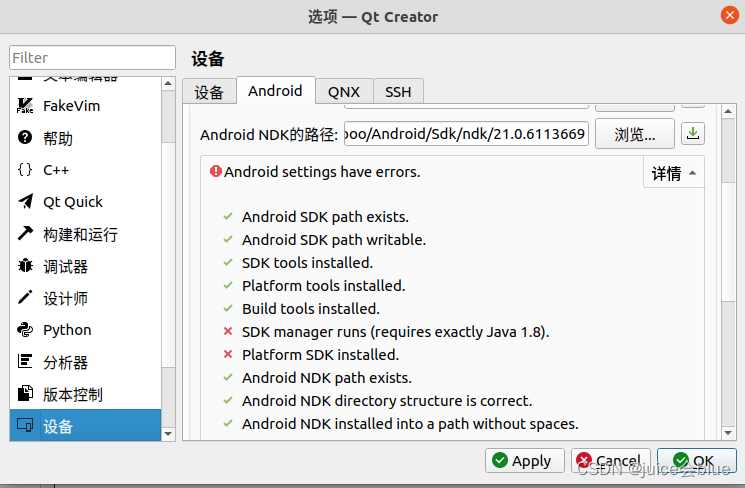Click 'Android NDK directory structure is correct.' text

point(387,401)
